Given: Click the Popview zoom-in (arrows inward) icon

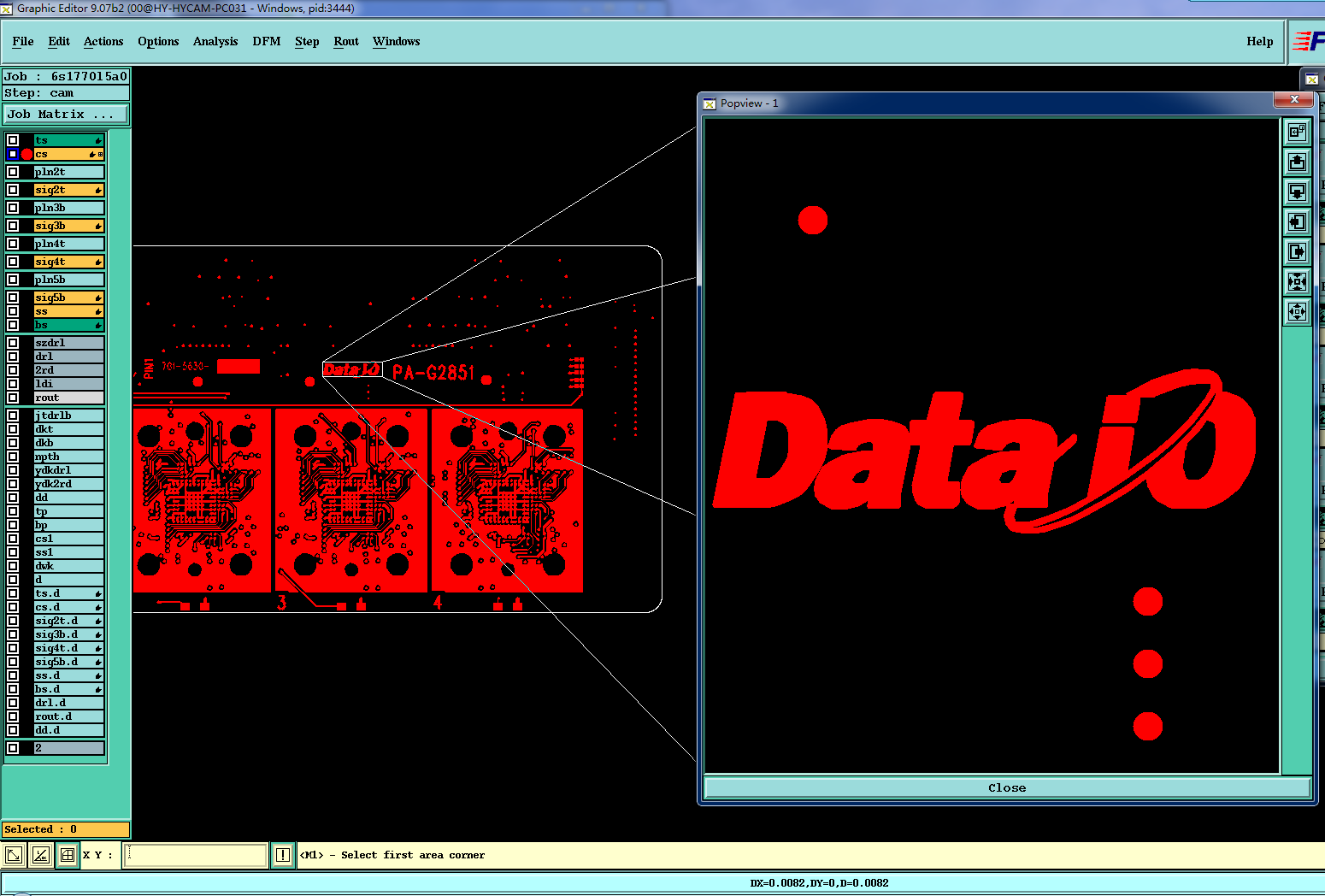Looking at the screenshot, I should click(1297, 281).
